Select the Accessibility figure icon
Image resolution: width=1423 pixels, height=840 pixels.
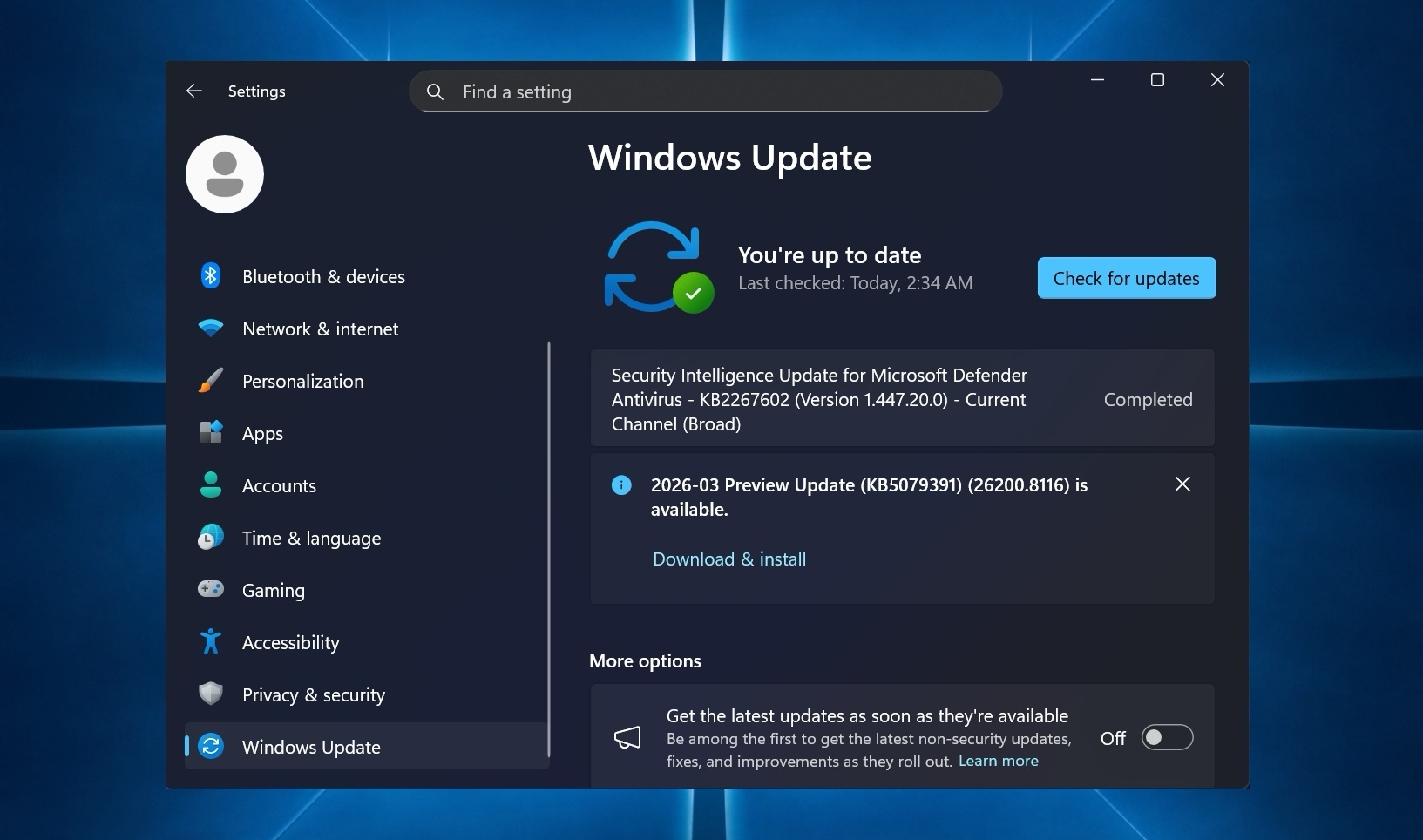[x=211, y=642]
